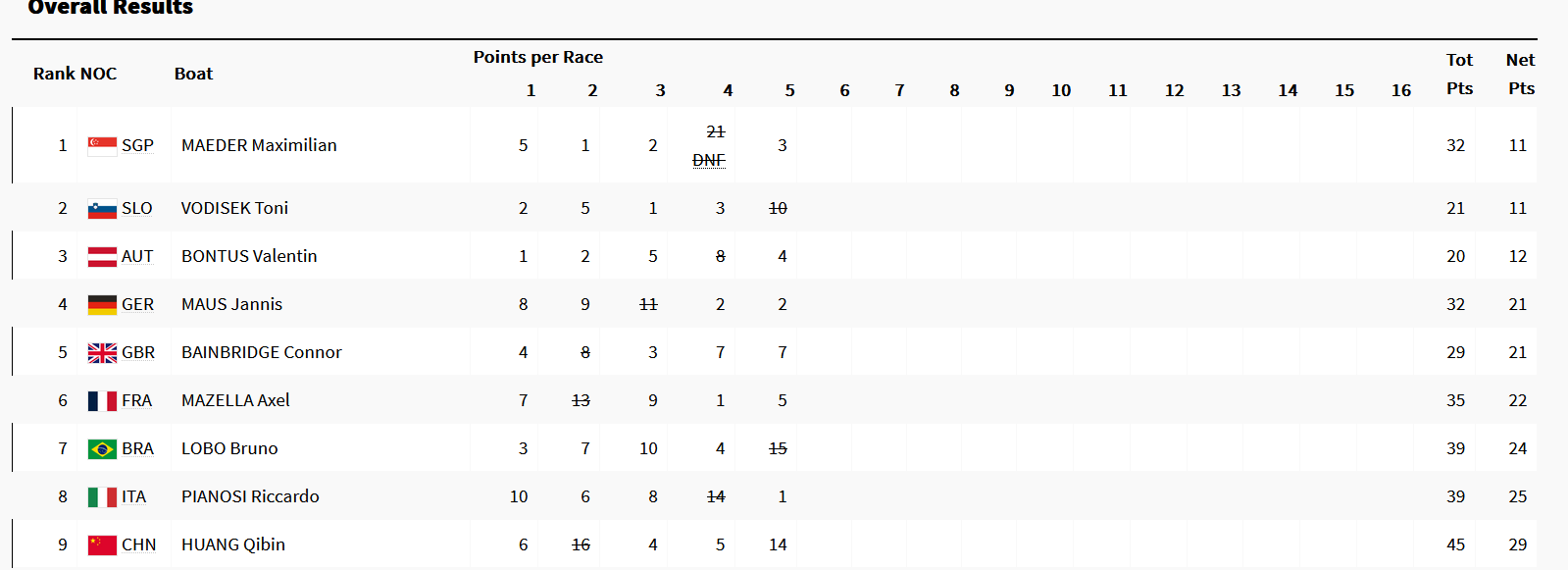Click the Singapore flag icon
This screenshot has width=1568, height=570.
(x=102, y=146)
